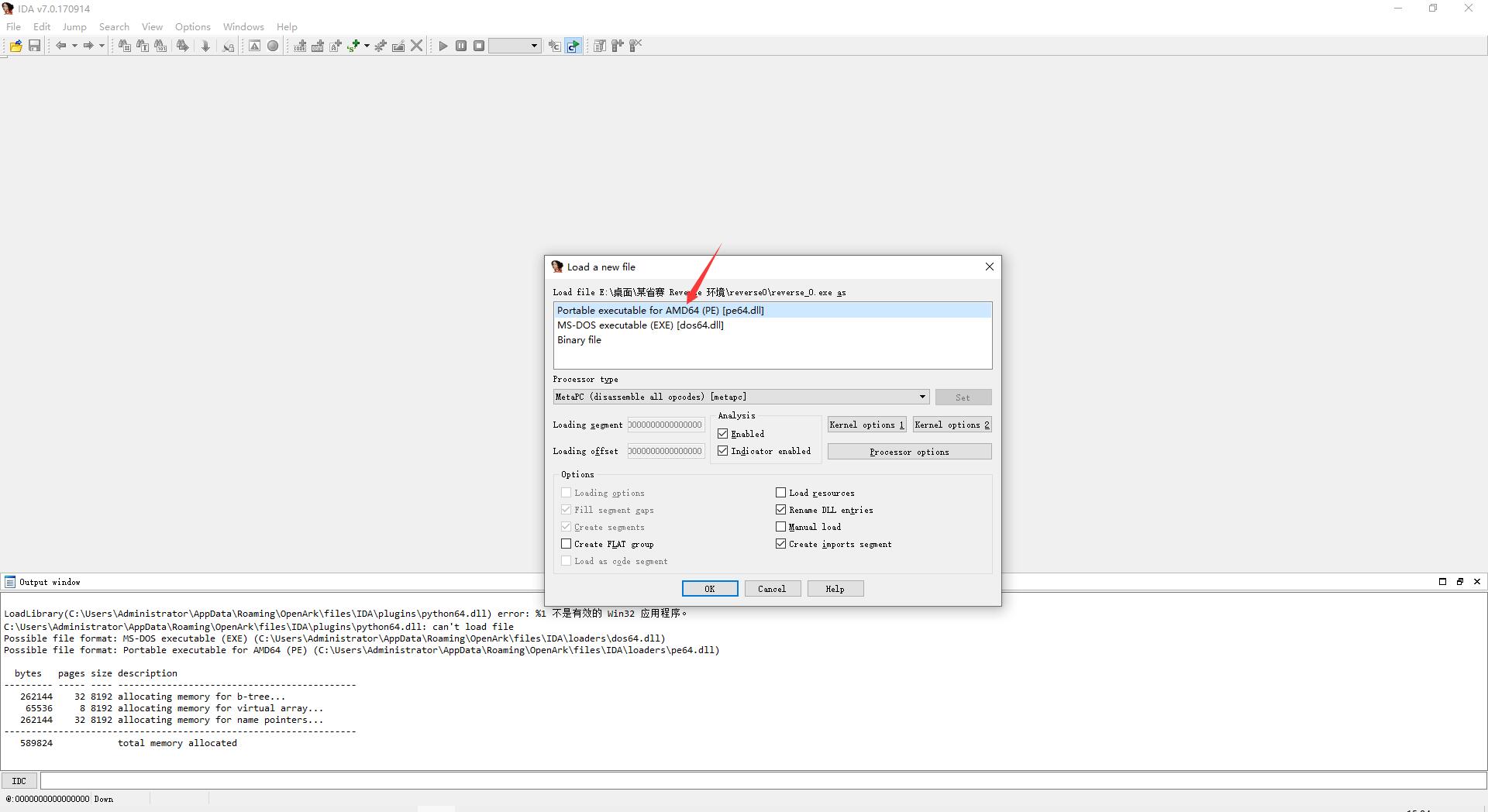Click the binoculars byte-sequence search icon
This screenshot has width=1488, height=812.
(x=160, y=46)
